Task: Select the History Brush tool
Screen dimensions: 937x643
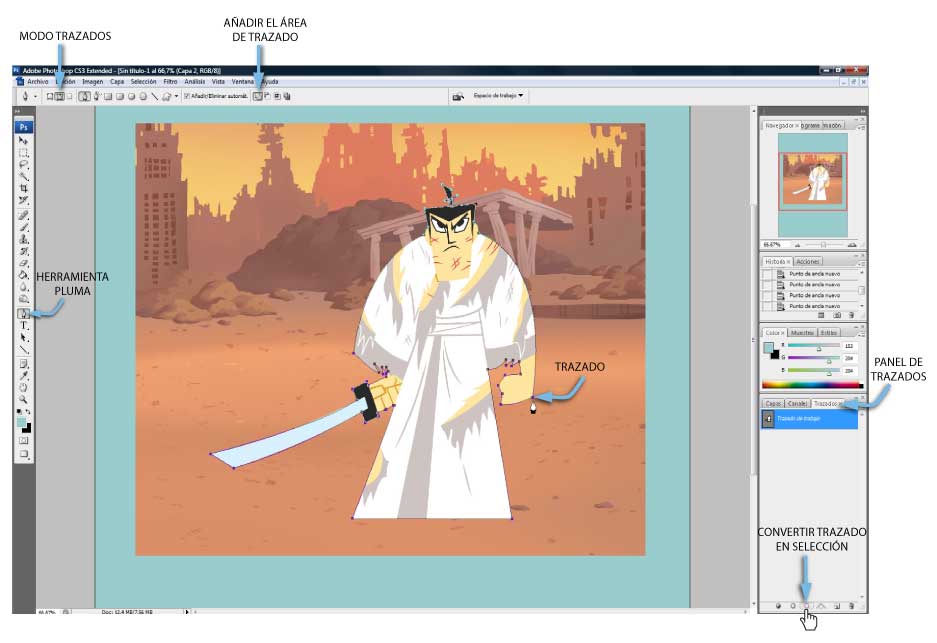Action: coord(23,251)
